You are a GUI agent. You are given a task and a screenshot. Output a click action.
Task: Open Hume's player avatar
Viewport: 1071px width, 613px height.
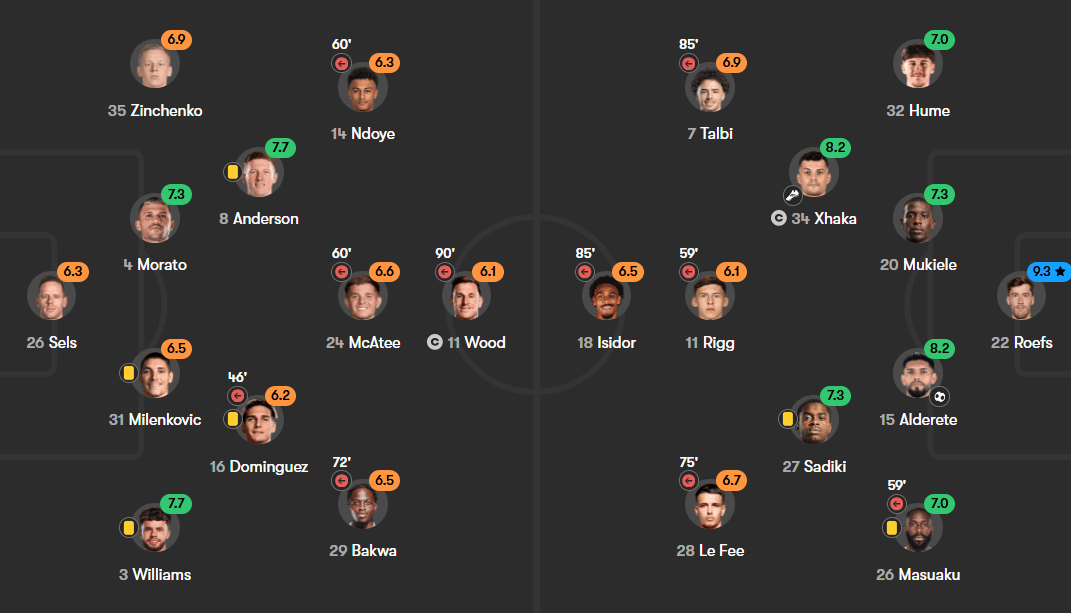click(917, 64)
